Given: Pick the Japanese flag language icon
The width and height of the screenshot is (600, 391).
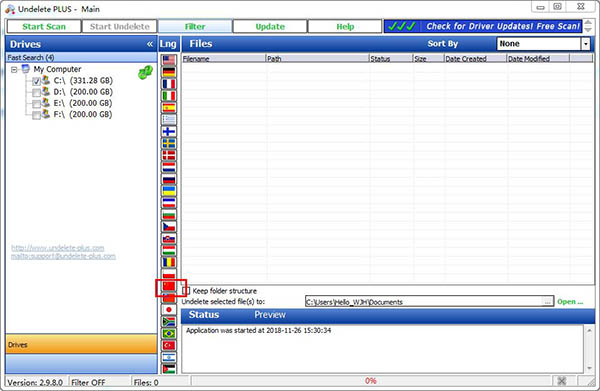Looking at the screenshot, I should (x=169, y=309).
